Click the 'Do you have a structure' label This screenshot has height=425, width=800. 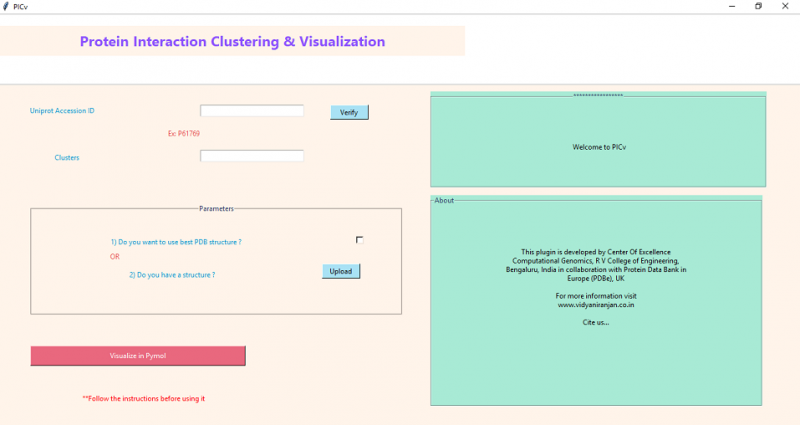coord(172,274)
